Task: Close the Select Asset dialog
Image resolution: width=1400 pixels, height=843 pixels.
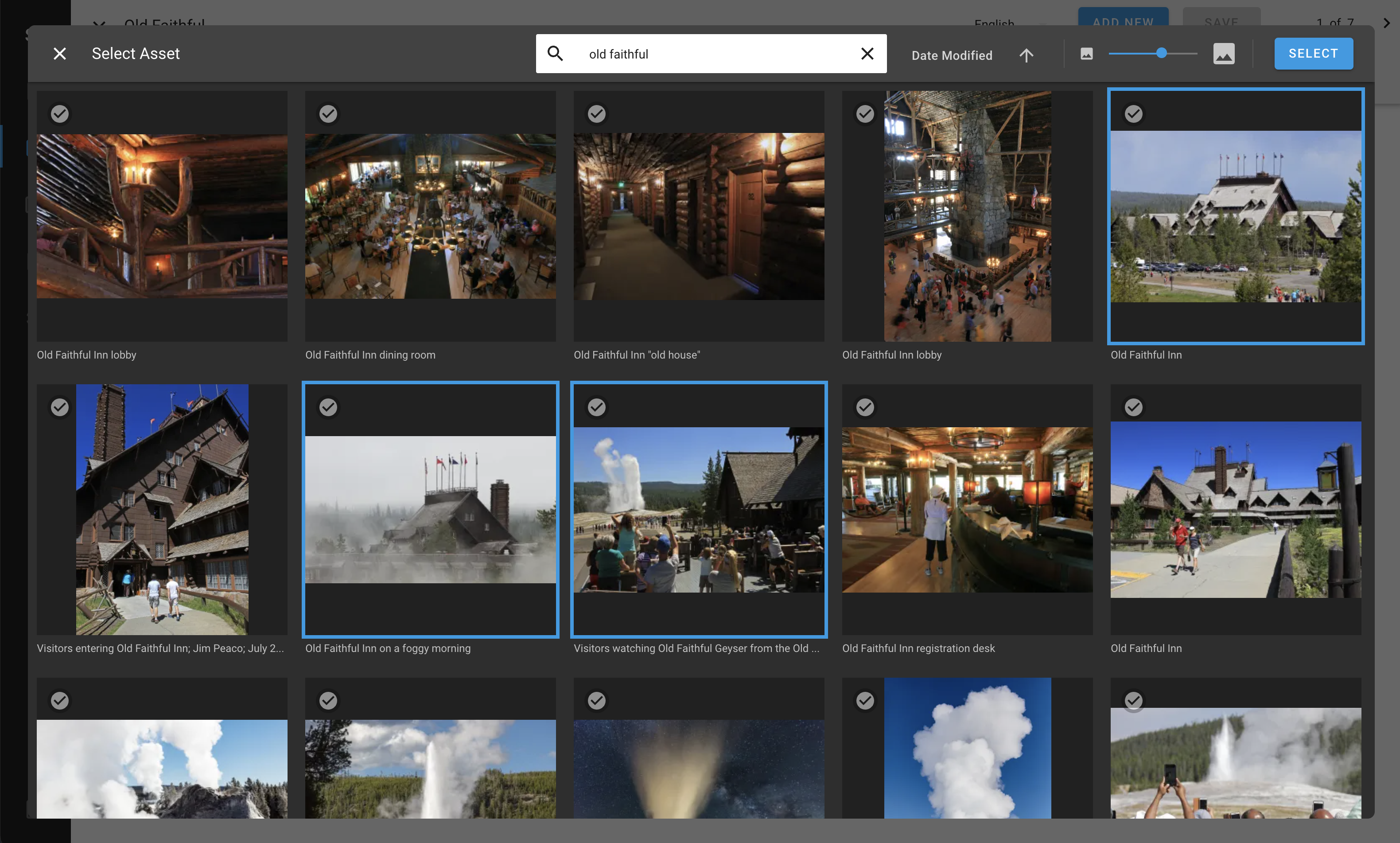Action: pyautogui.click(x=60, y=53)
